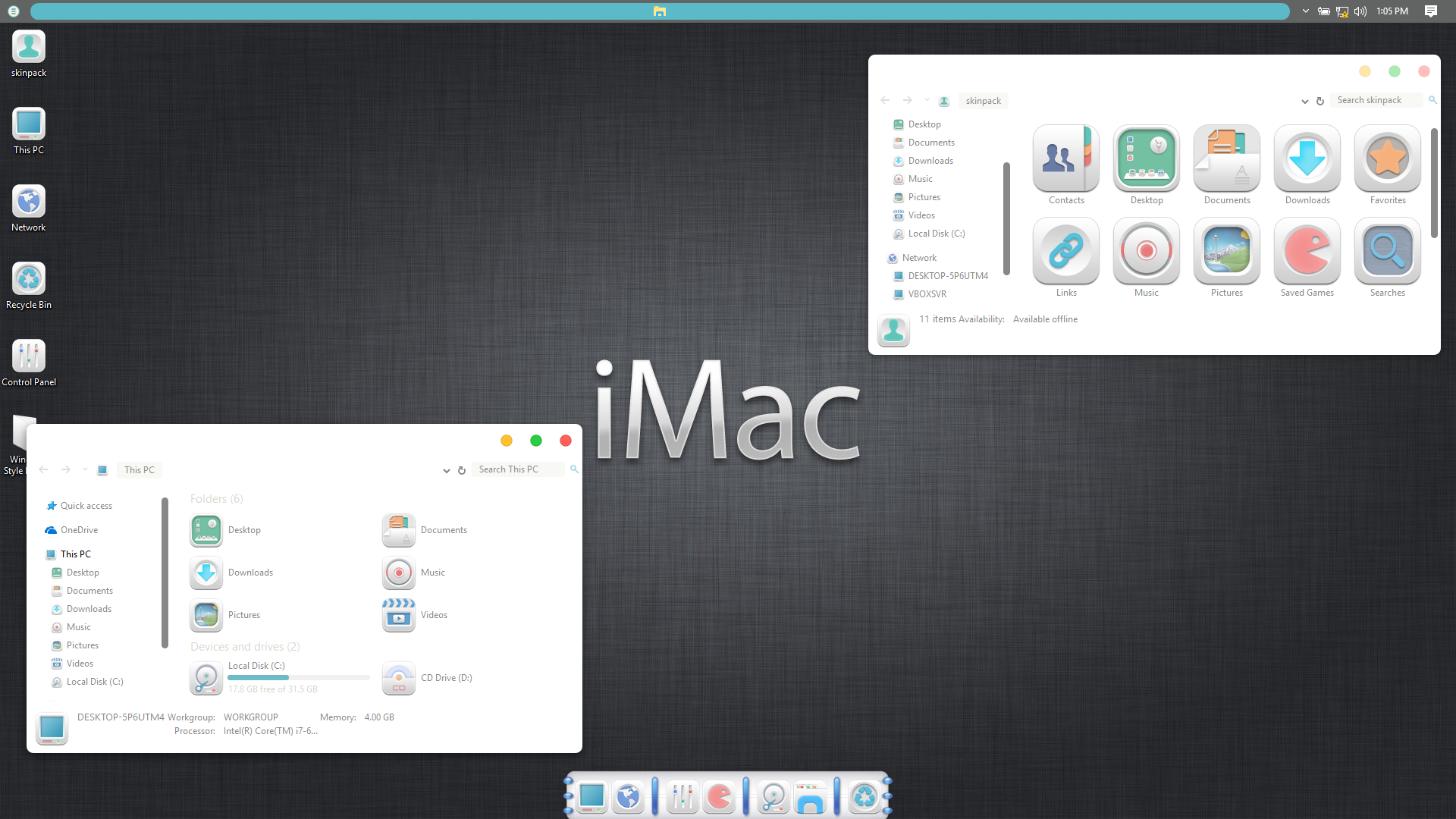Refresh the skinpack window
This screenshot has width=1456, height=819.
pyautogui.click(x=1319, y=101)
